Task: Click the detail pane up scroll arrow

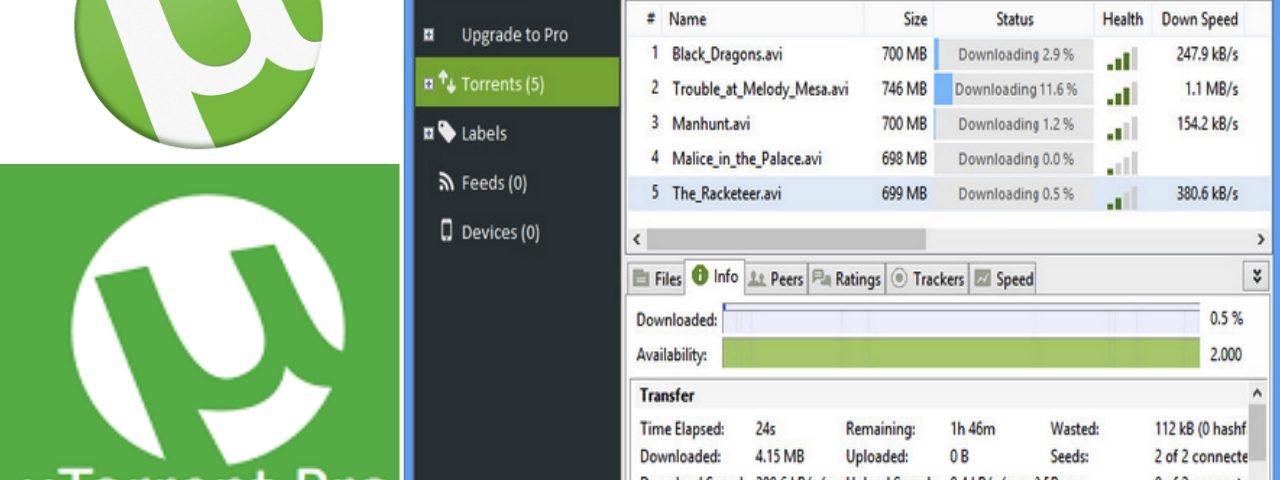Action: (x=1258, y=394)
